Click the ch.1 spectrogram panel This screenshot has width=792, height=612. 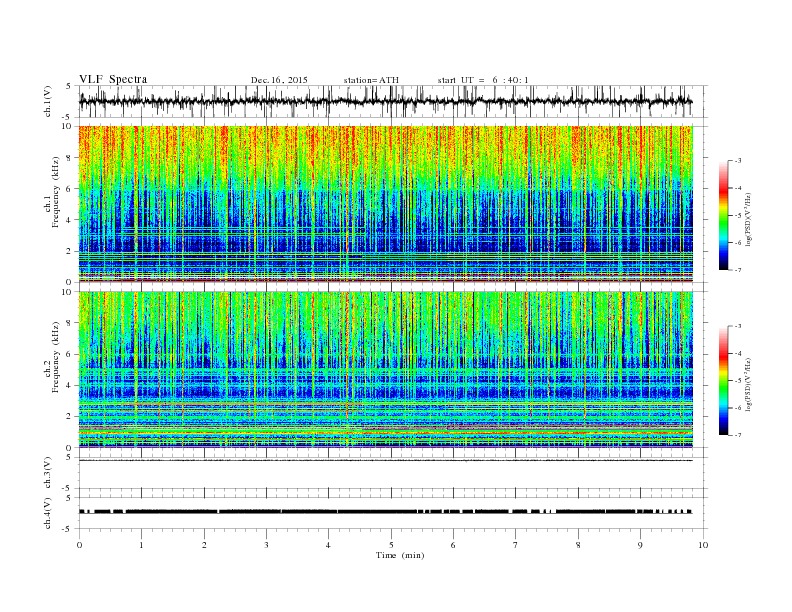point(386,204)
